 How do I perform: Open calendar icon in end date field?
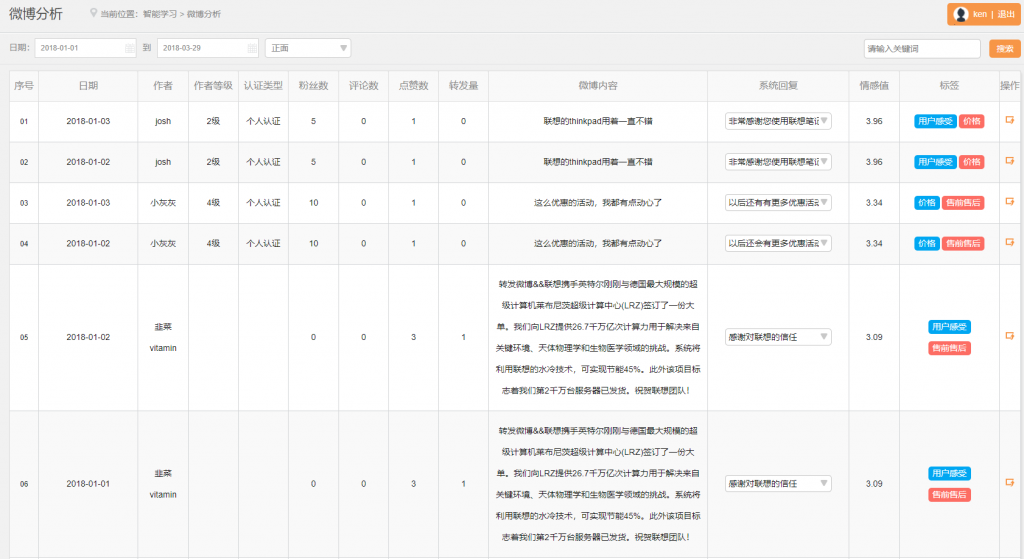tap(251, 48)
